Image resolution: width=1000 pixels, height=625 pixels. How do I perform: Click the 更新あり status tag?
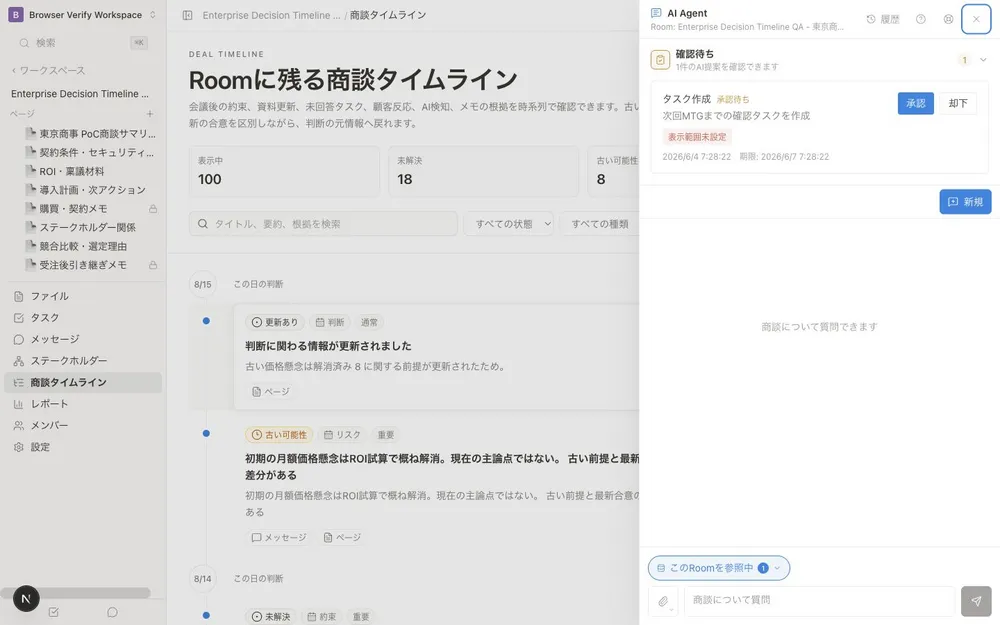[275, 322]
